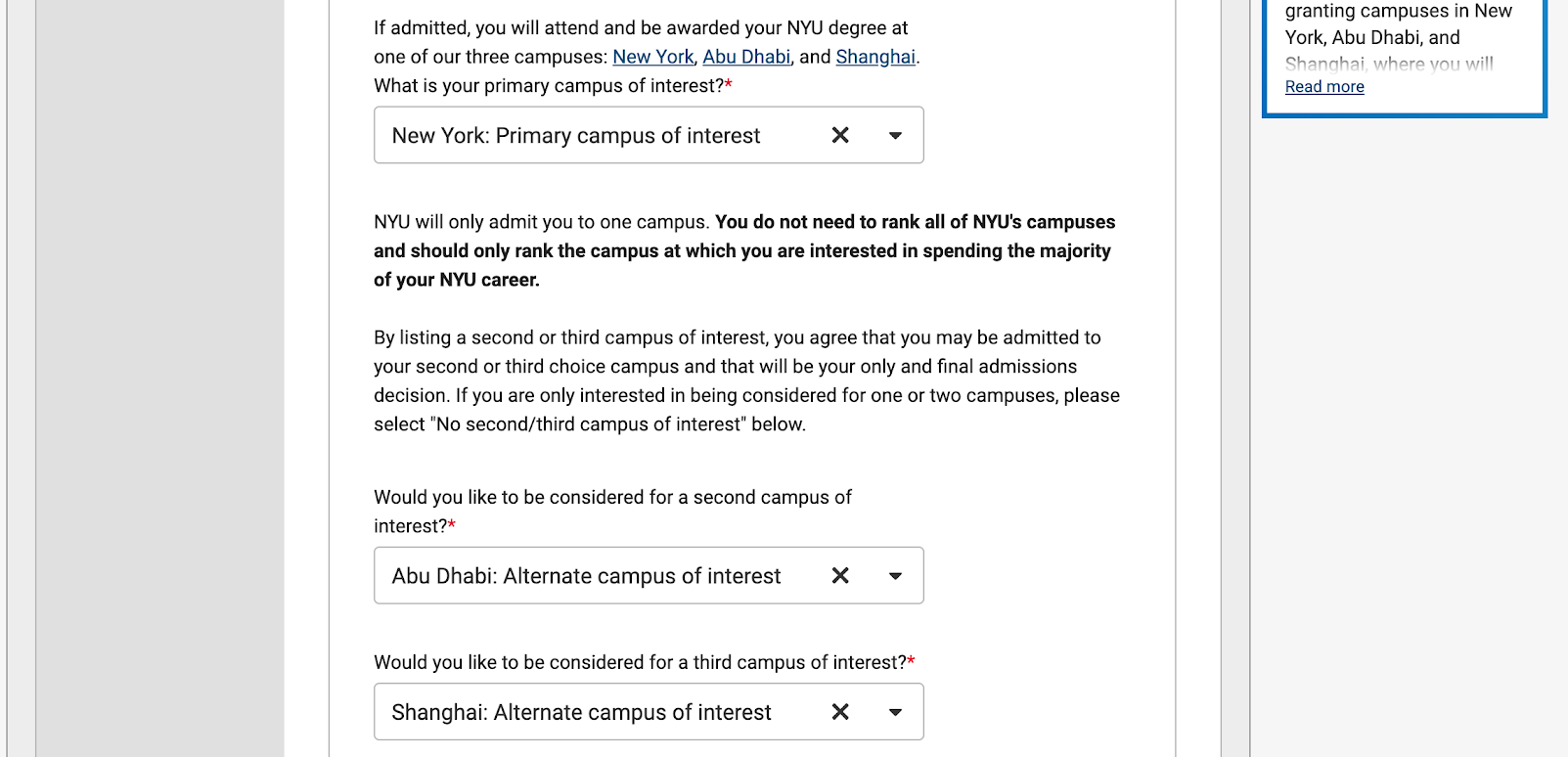Open the third campus dropdown arrow
The image size is (1568, 757).
(895, 713)
